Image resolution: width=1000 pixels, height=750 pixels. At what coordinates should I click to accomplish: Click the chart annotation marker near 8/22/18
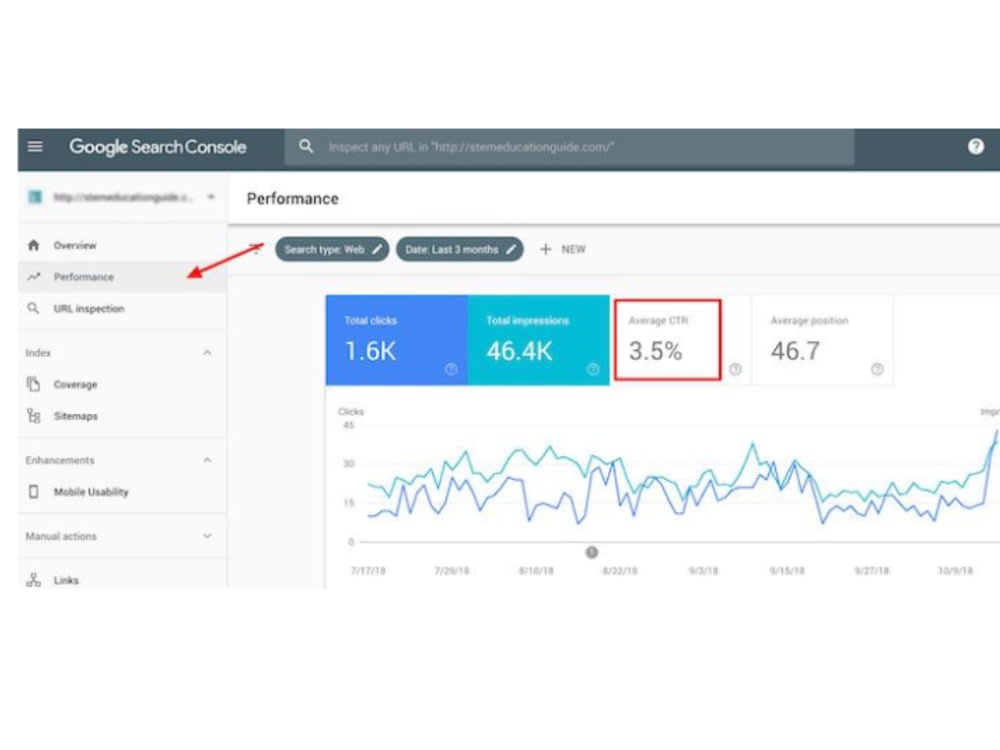pyautogui.click(x=592, y=552)
